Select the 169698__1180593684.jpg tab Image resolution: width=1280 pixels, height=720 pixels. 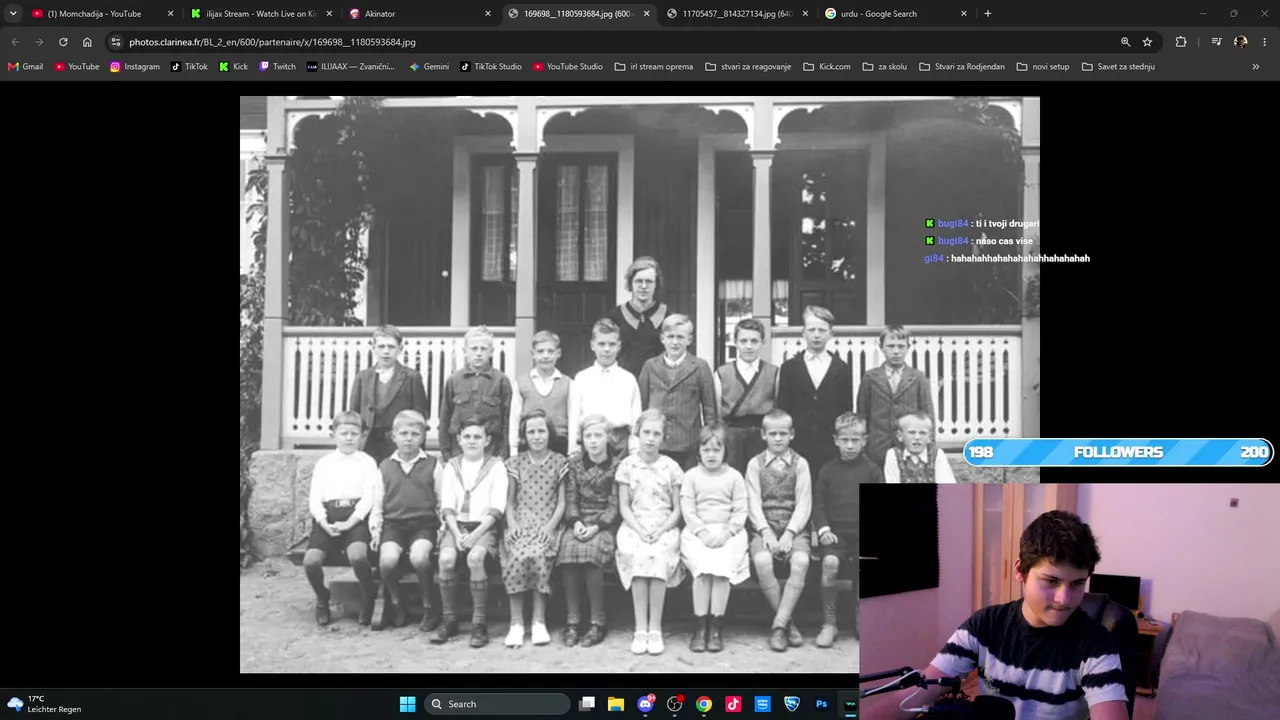(x=578, y=14)
